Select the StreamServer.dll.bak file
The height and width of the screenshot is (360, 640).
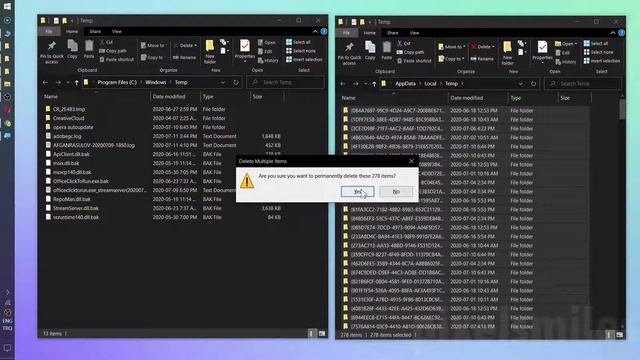pyautogui.click(x=76, y=208)
